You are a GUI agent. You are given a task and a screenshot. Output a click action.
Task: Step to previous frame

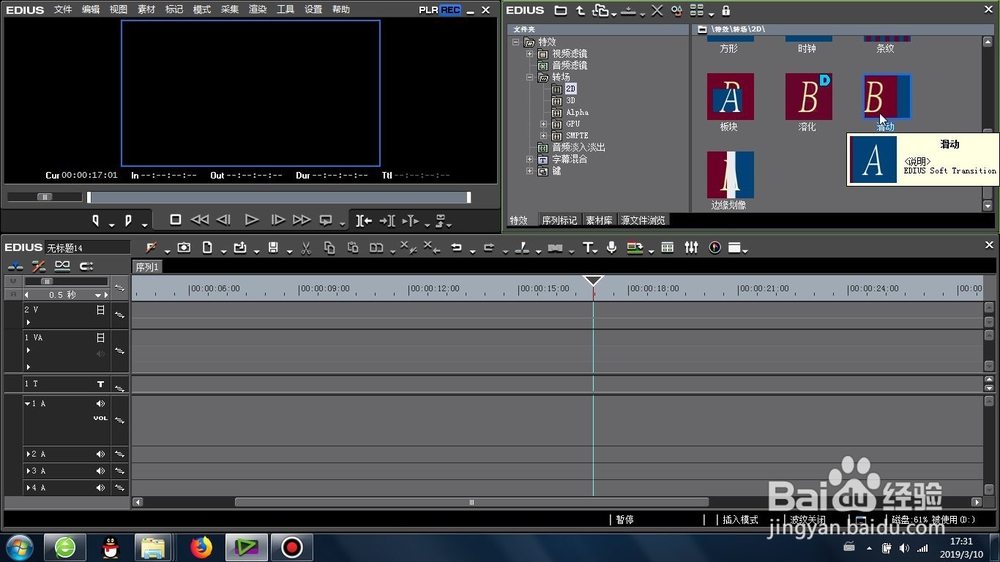click(x=223, y=219)
